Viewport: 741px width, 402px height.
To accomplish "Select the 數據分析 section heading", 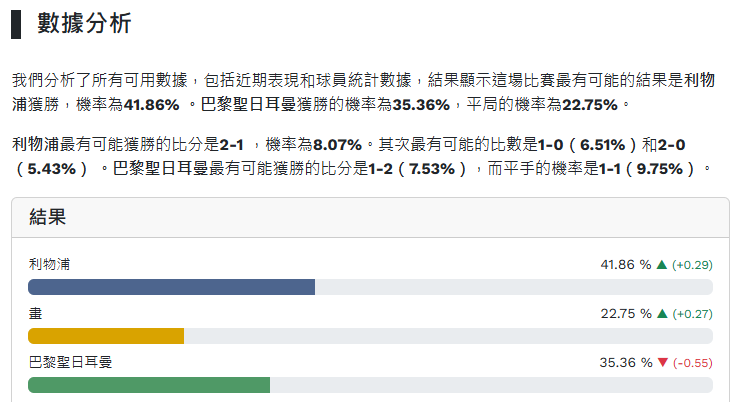I will point(84,23).
